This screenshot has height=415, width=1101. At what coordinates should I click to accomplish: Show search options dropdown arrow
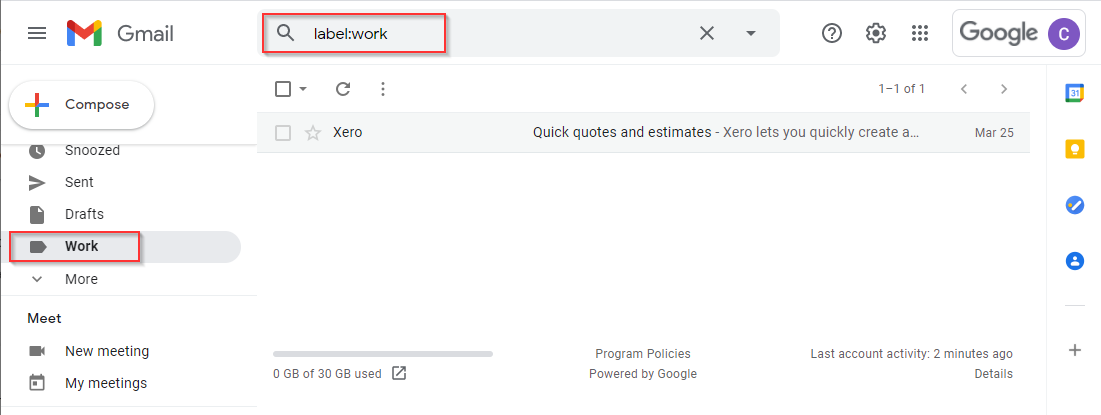point(751,33)
